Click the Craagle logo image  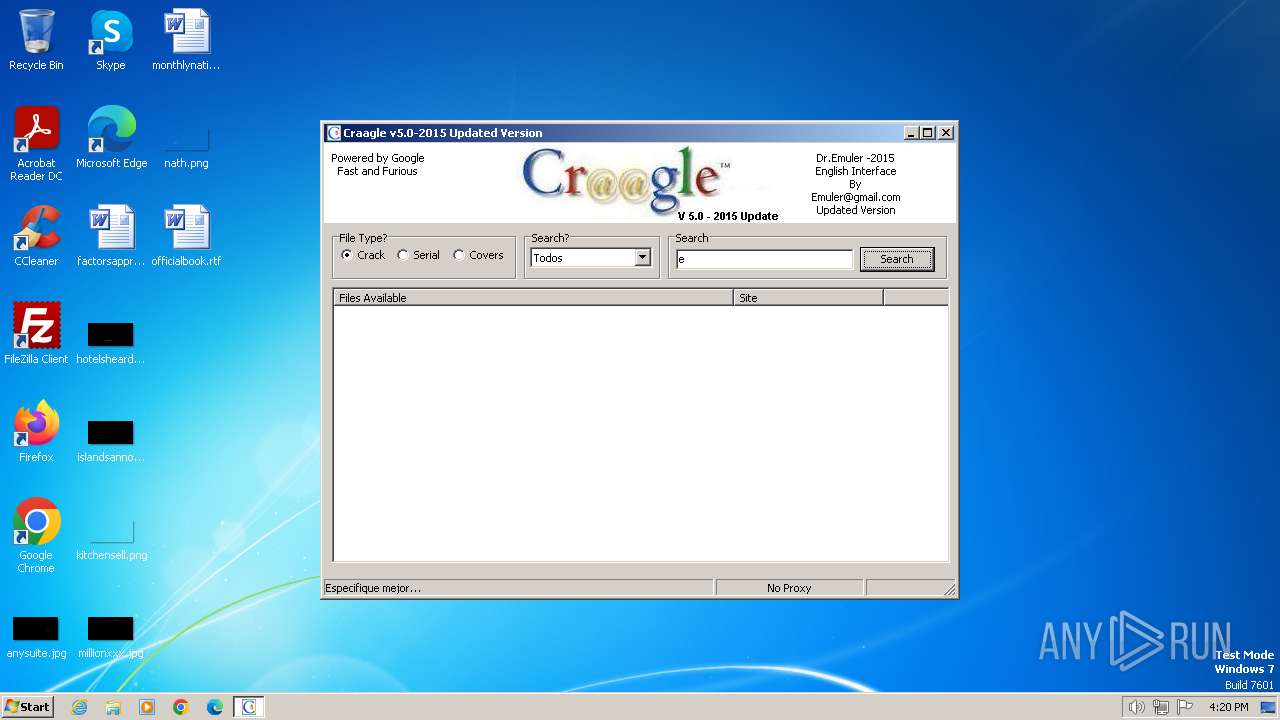pyautogui.click(x=625, y=182)
